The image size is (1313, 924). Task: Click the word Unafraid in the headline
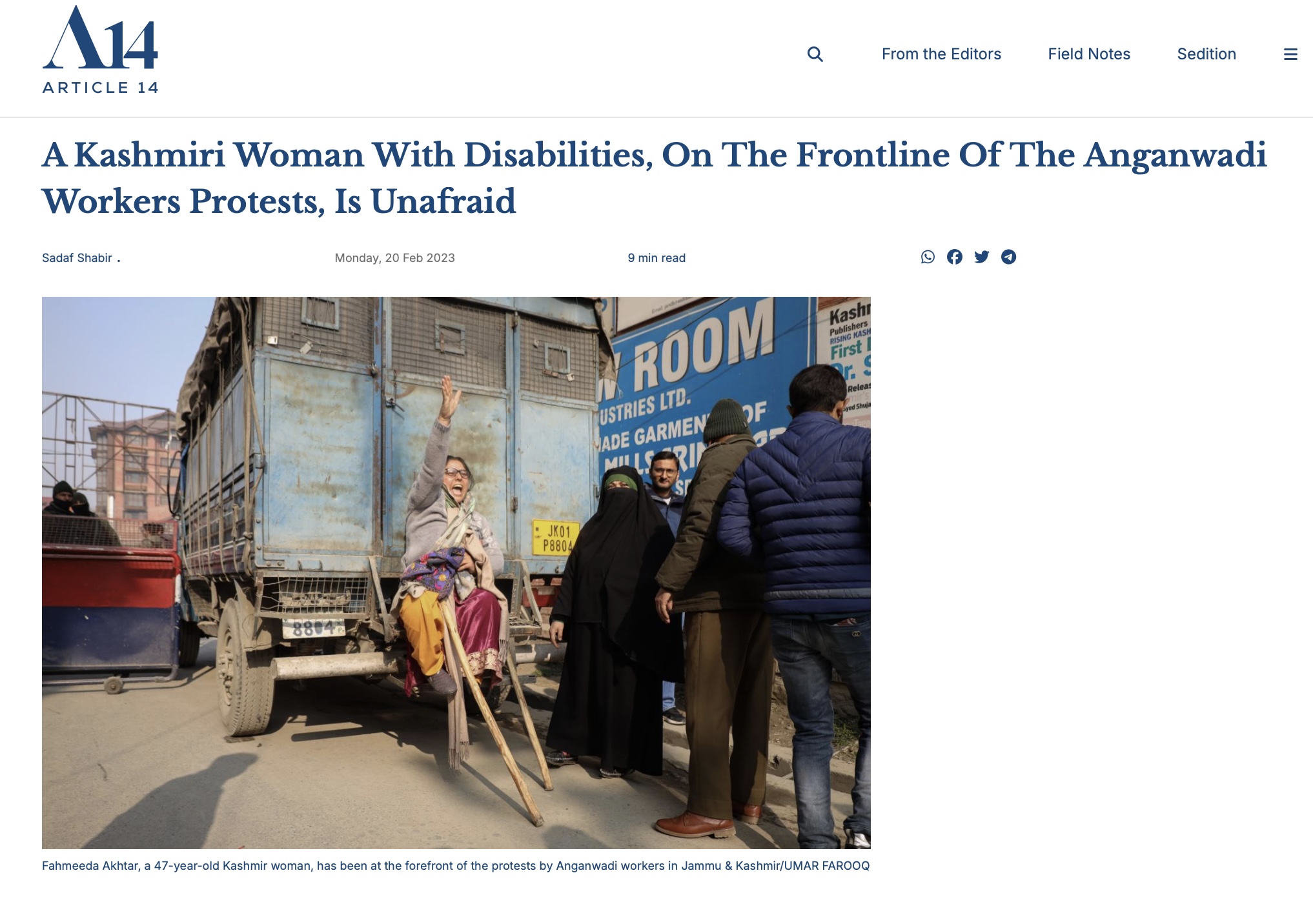[443, 201]
